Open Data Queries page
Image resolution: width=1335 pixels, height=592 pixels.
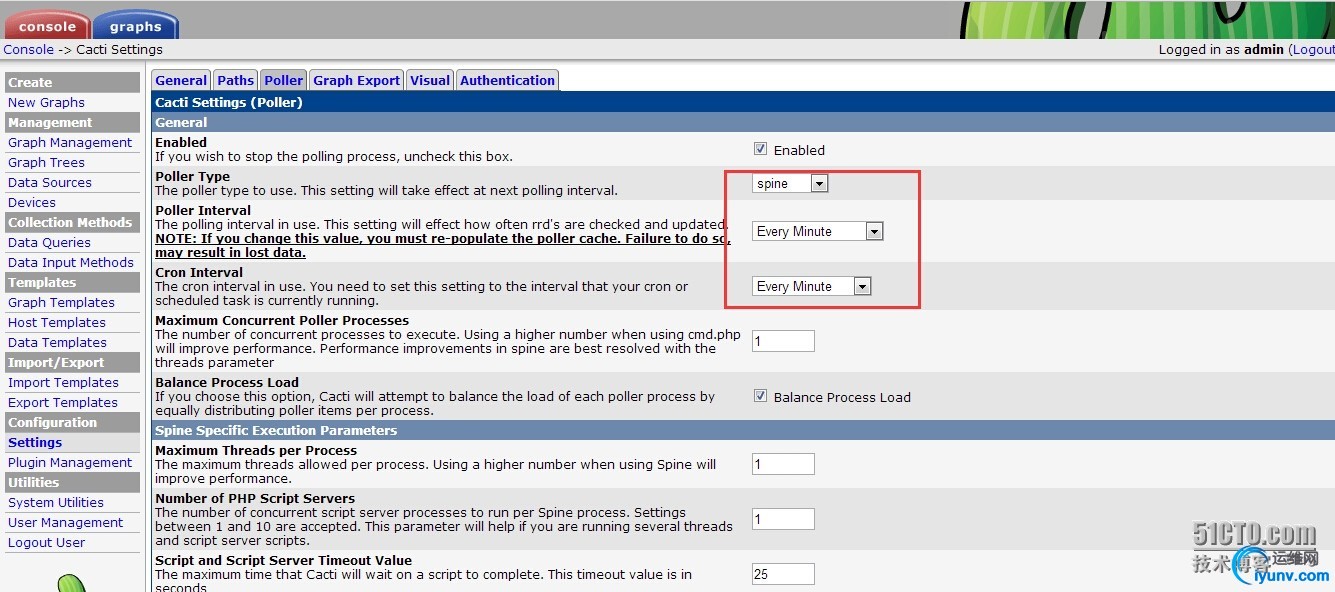pyautogui.click(x=49, y=242)
